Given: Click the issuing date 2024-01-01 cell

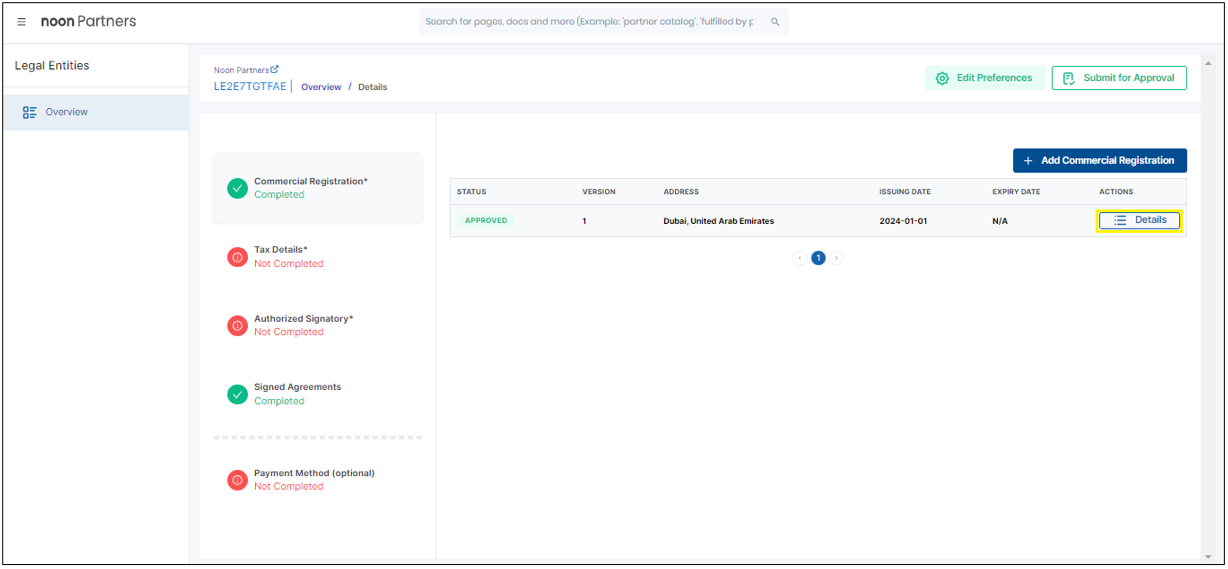Looking at the screenshot, I should pos(903,221).
